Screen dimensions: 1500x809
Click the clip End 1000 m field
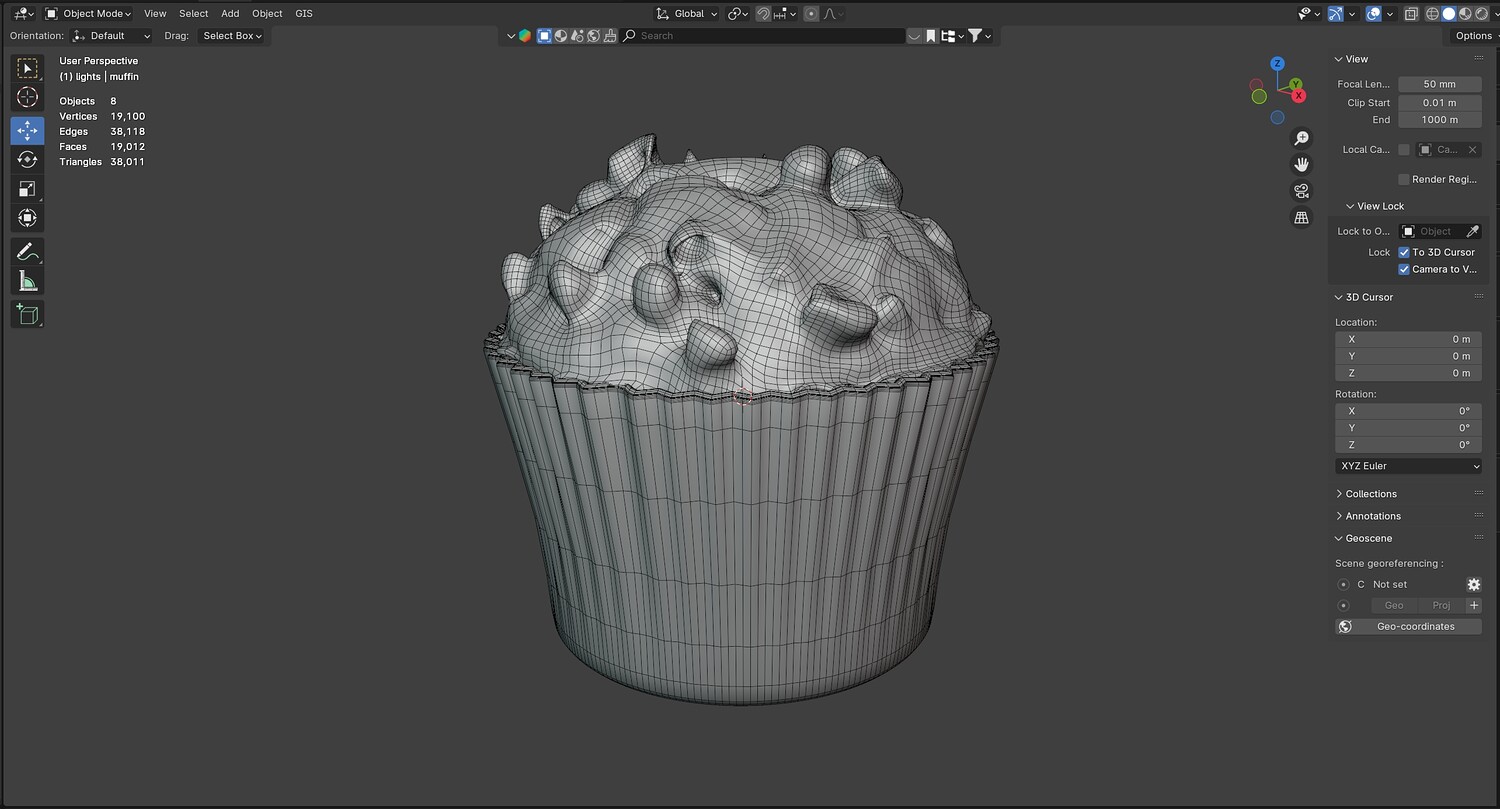coord(1440,120)
